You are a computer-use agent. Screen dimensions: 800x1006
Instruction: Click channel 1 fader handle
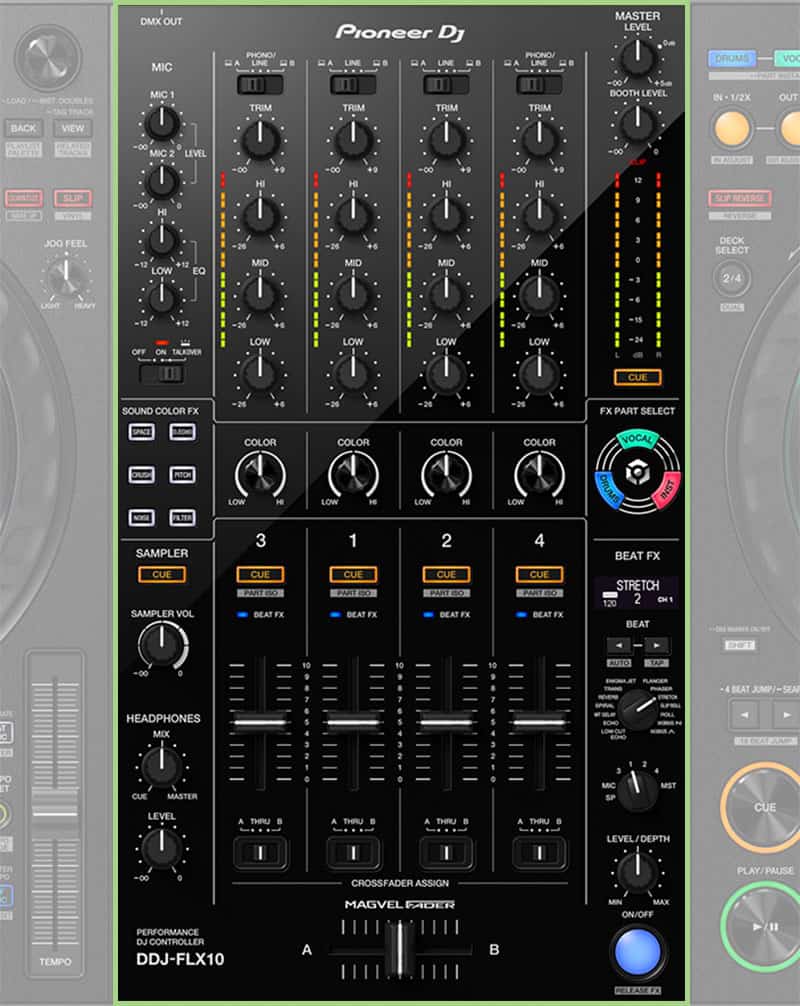[353, 722]
